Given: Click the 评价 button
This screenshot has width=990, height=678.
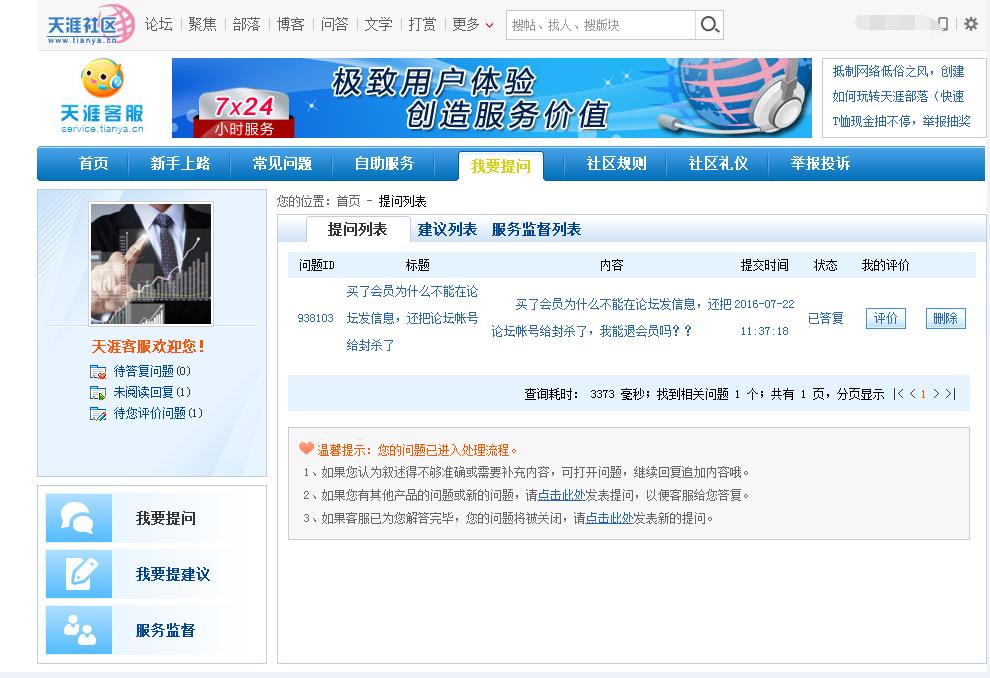Looking at the screenshot, I should (x=885, y=316).
